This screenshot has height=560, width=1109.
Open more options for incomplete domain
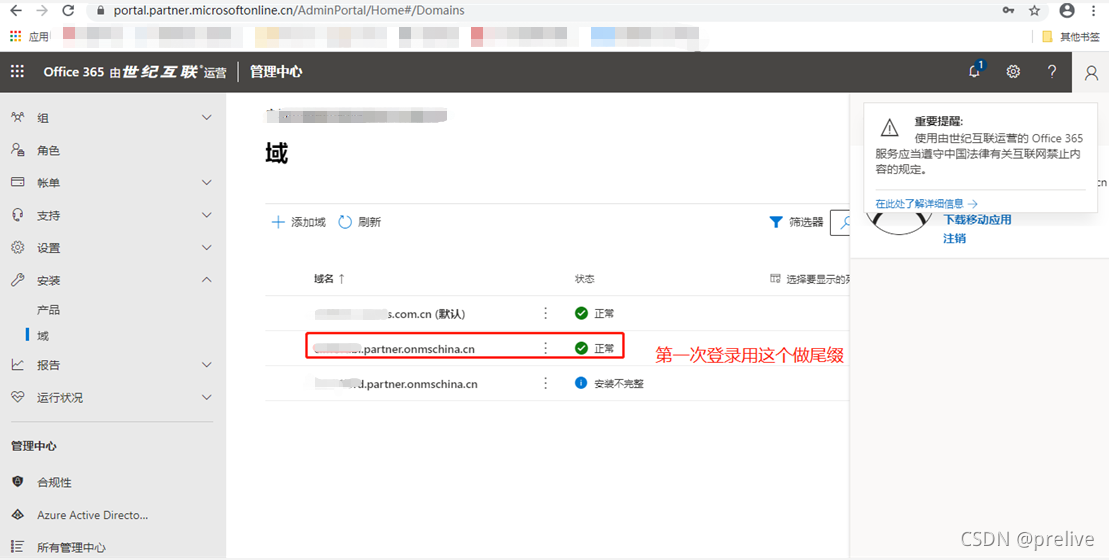point(545,383)
